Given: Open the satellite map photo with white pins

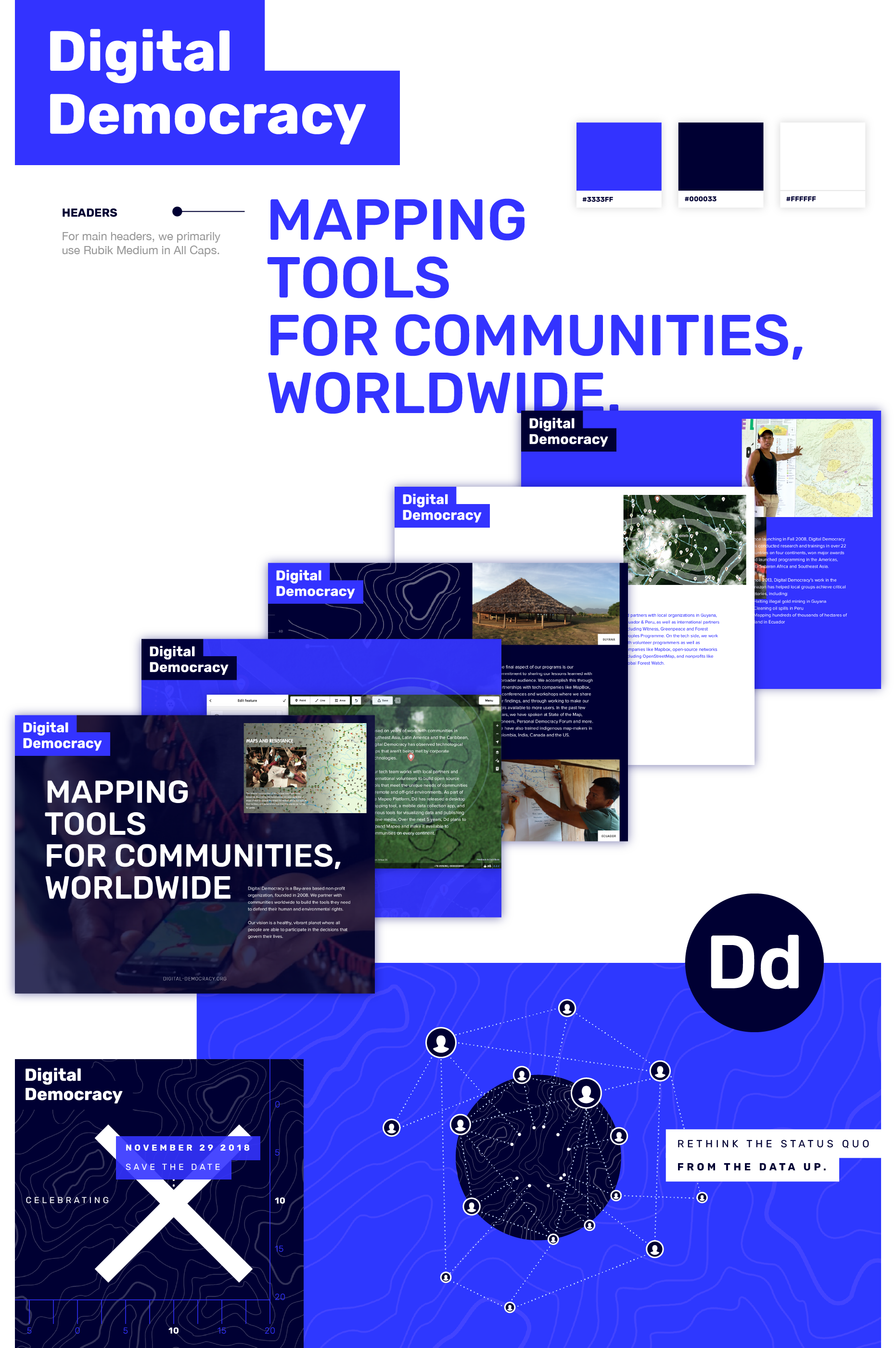Looking at the screenshot, I should tap(685, 540).
